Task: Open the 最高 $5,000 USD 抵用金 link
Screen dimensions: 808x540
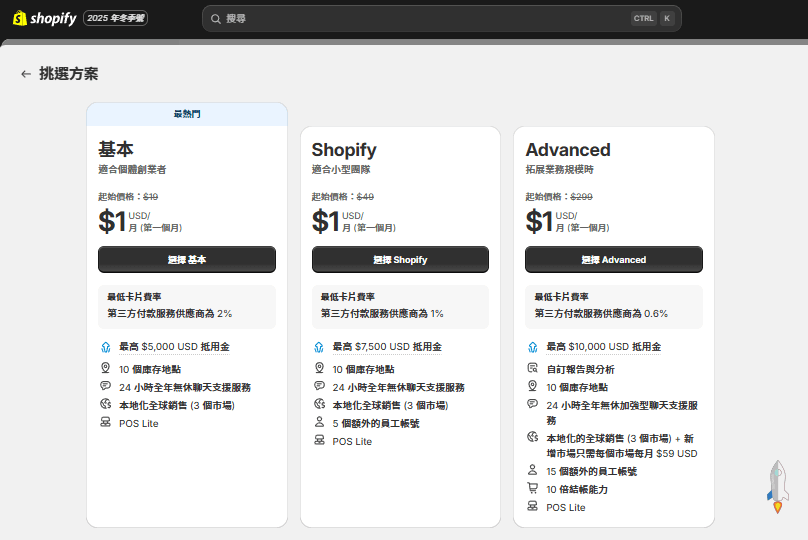Action: pos(174,347)
